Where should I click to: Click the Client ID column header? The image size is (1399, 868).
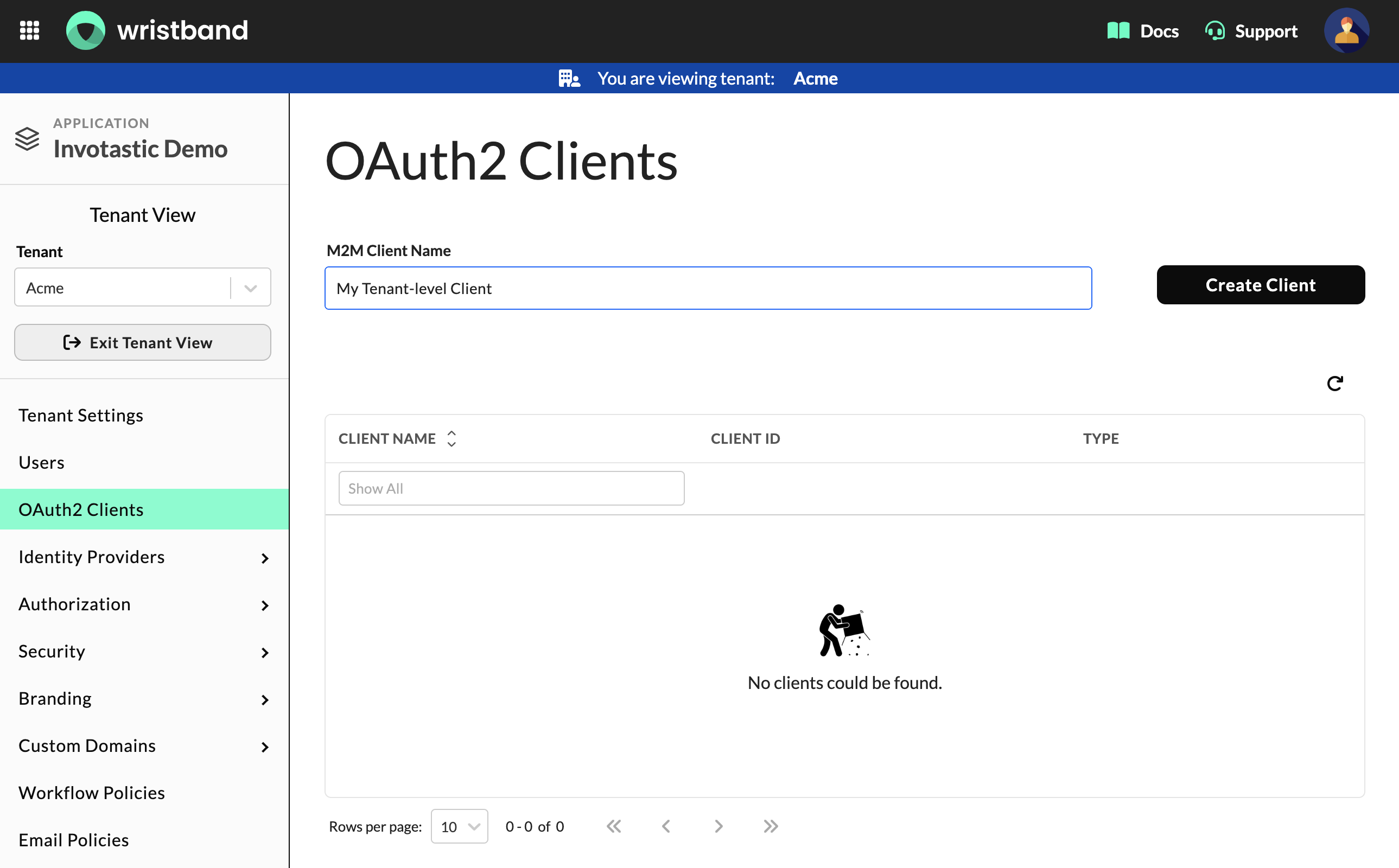click(745, 438)
